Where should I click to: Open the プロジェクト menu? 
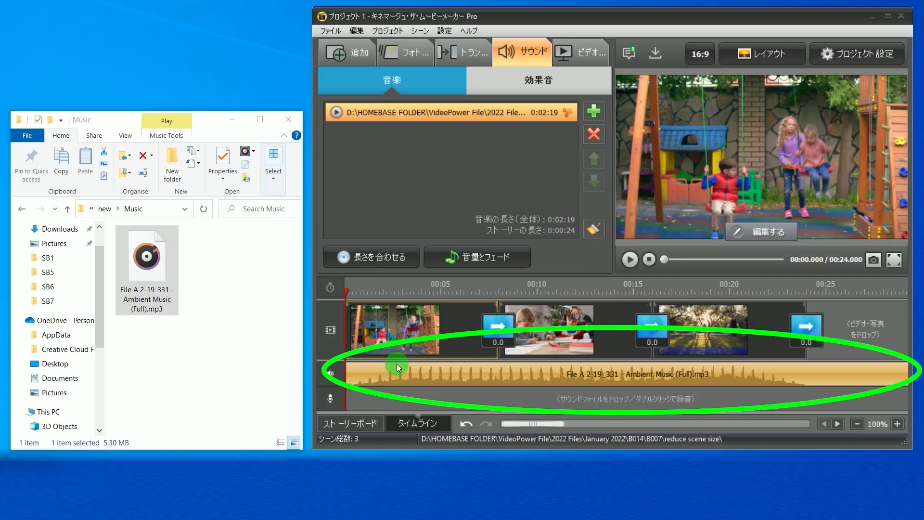[386, 31]
